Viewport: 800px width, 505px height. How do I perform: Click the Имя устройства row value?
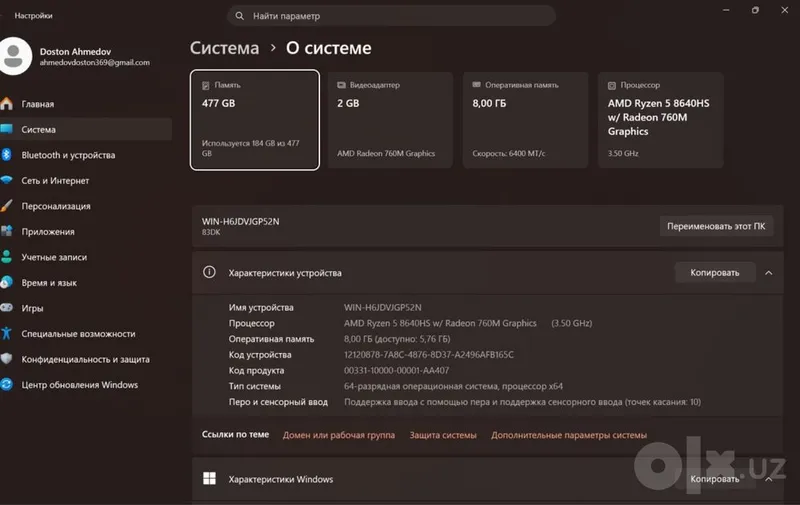(383, 308)
